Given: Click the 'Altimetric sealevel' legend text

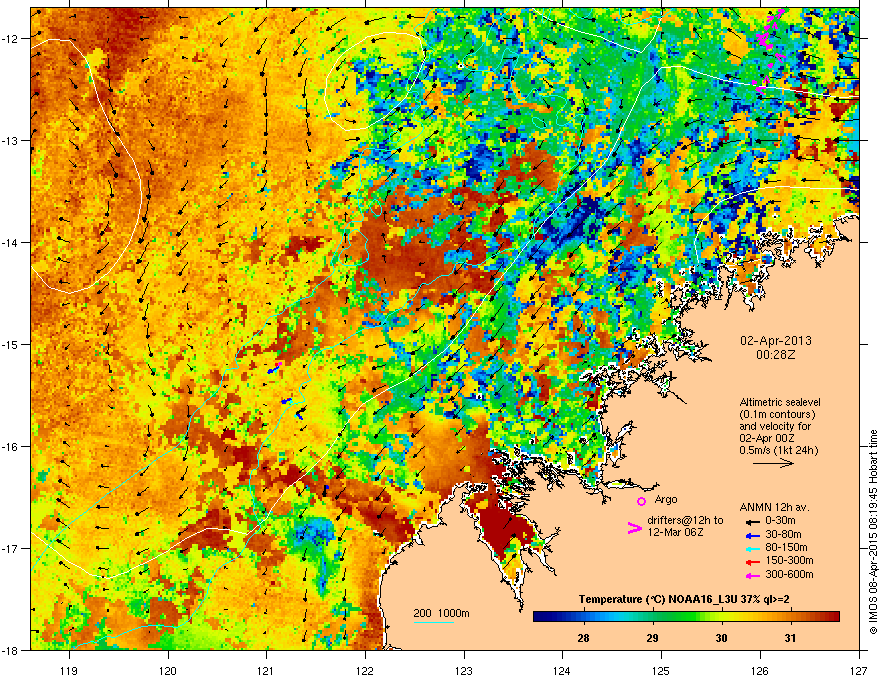Looking at the screenshot, I should tap(780, 402).
